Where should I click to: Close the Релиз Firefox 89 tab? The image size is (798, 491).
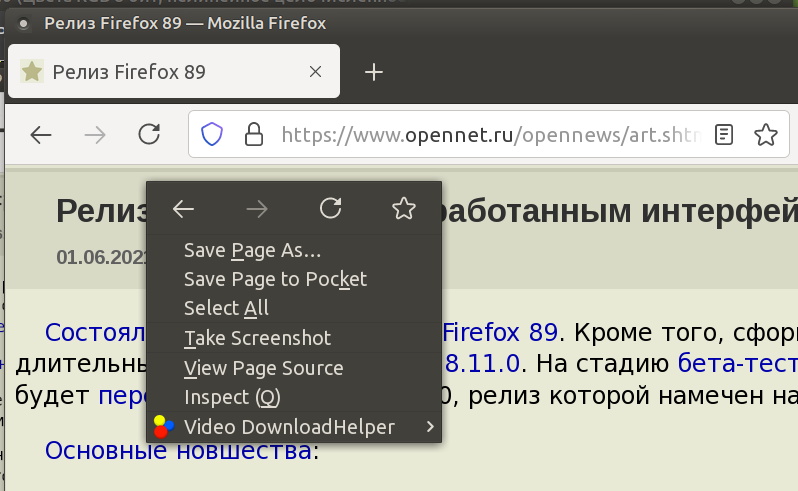(x=316, y=72)
